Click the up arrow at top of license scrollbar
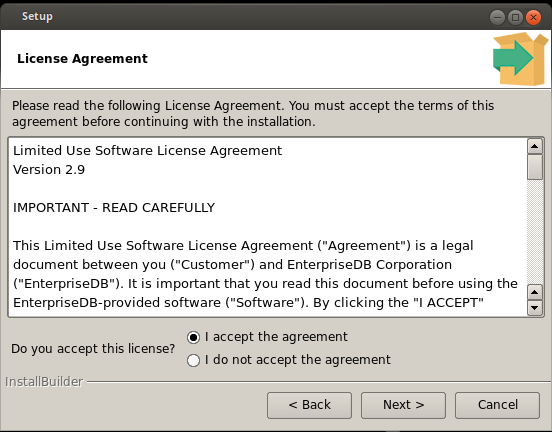The width and height of the screenshot is (552, 432). (x=535, y=146)
